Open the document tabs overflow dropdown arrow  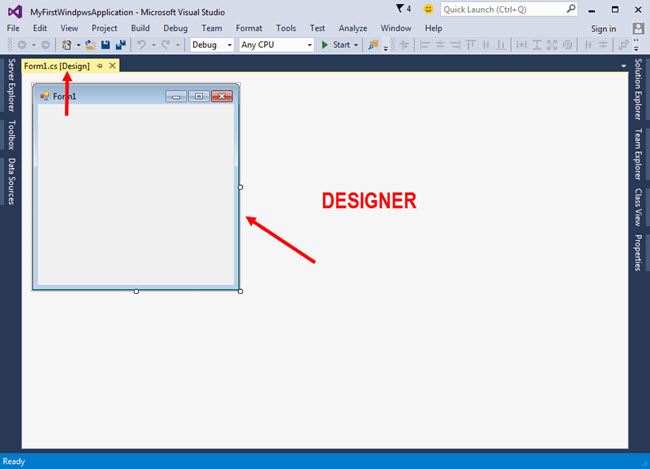tap(623, 66)
